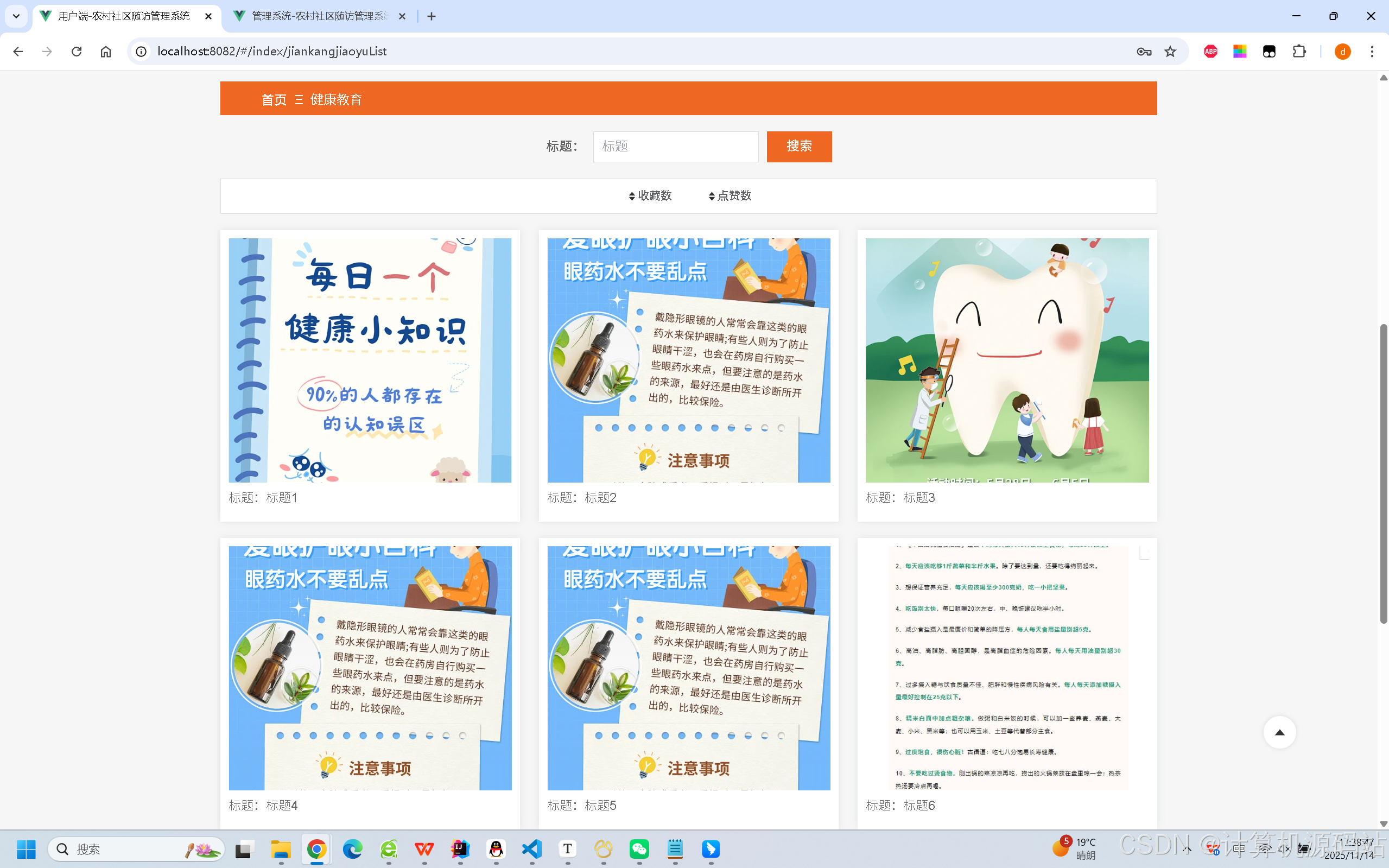Click the browser back arrow

click(x=18, y=52)
